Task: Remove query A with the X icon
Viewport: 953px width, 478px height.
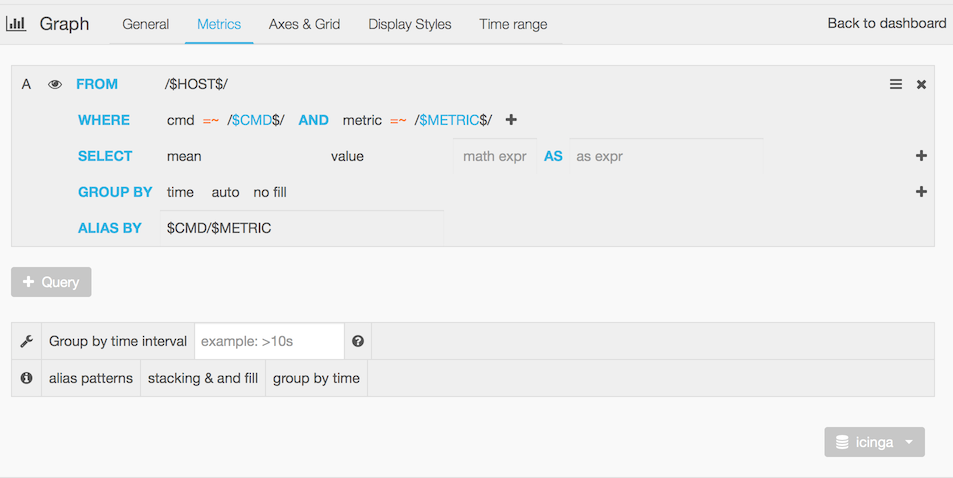Action: click(921, 85)
